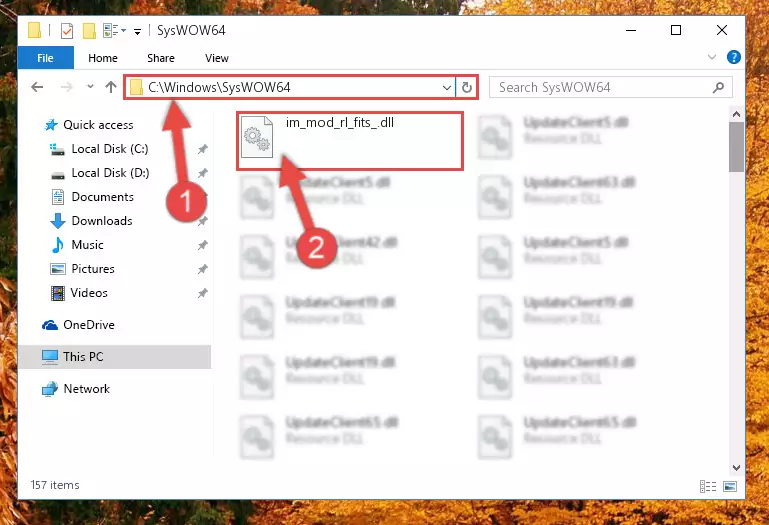Open Customize Quick Access Toolbar dropdown

[x=138, y=31]
